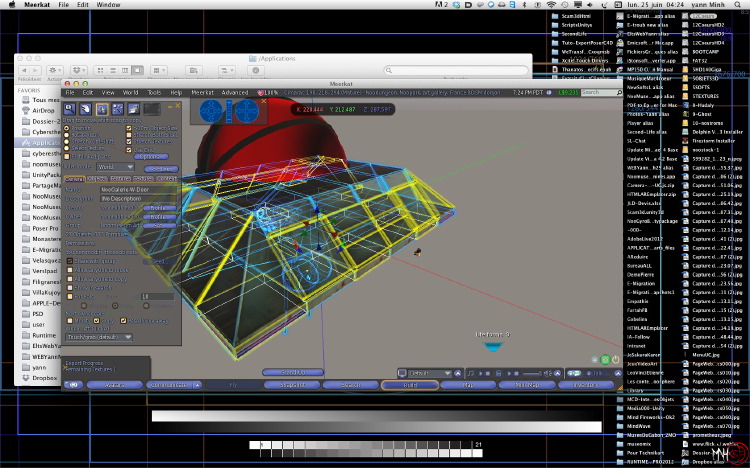Image resolution: width=750 pixels, height=468 pixels.
Task: Click the Stand Up button
Action: point(293,372)
